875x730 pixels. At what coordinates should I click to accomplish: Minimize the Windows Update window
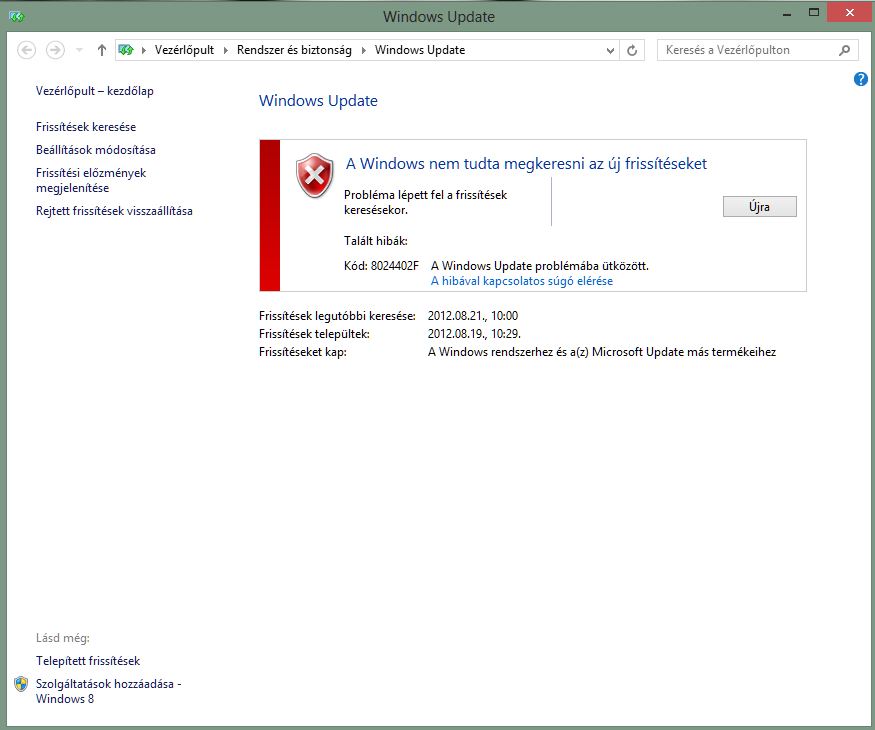point(787,13)
